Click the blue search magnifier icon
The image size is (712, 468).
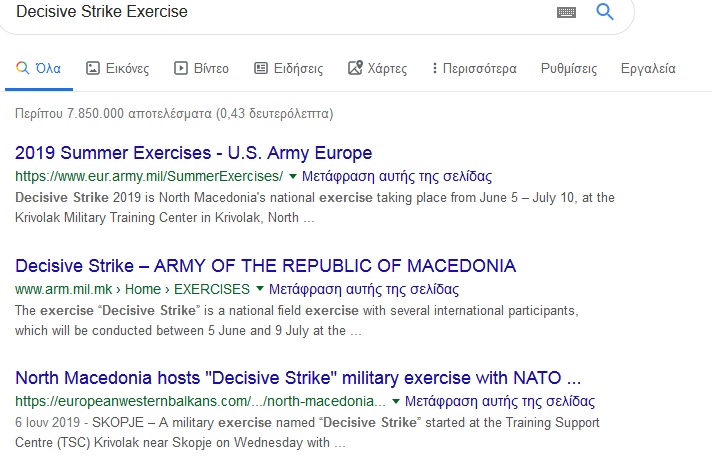pos(604,12)
